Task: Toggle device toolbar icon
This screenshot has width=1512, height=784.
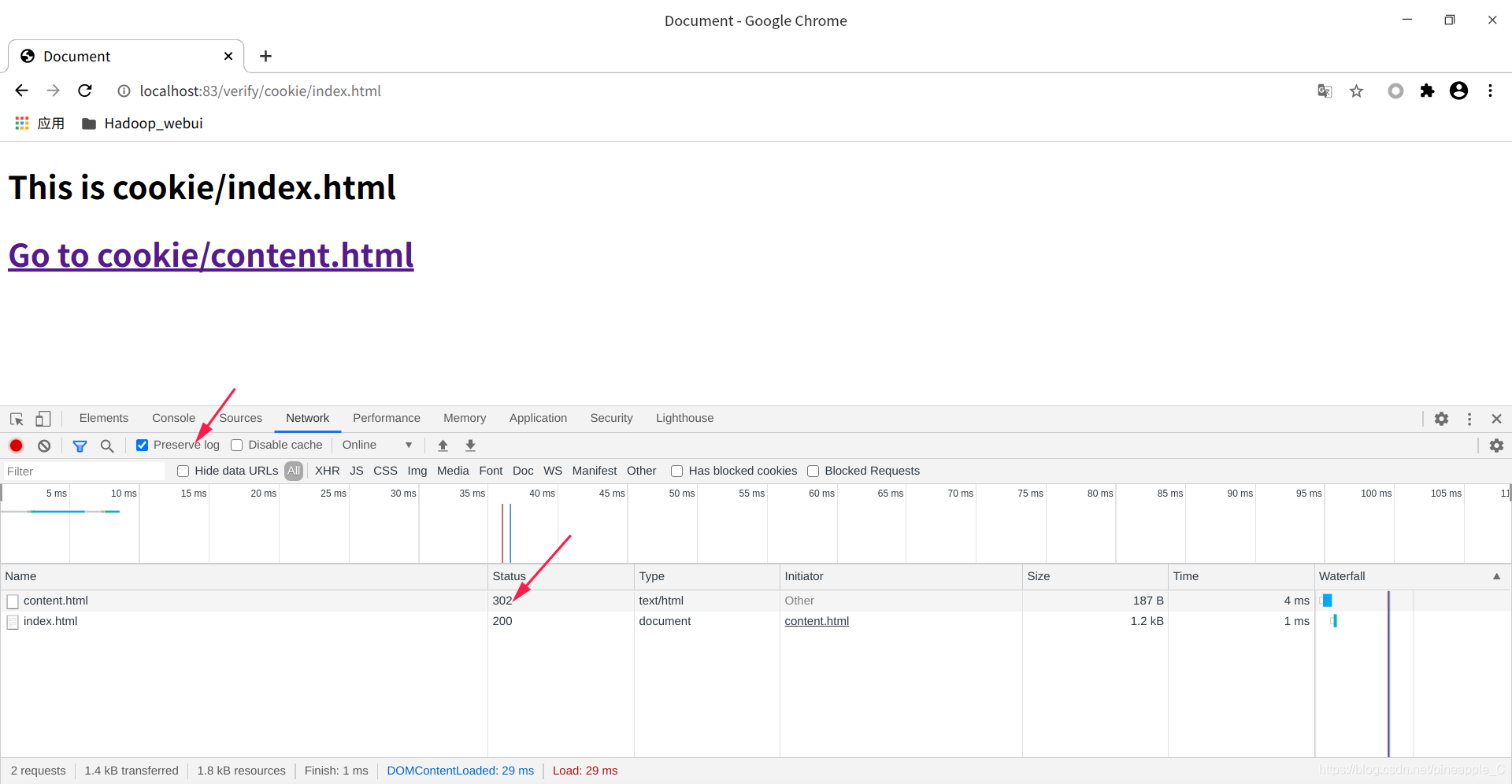Action: click(43, 419)
